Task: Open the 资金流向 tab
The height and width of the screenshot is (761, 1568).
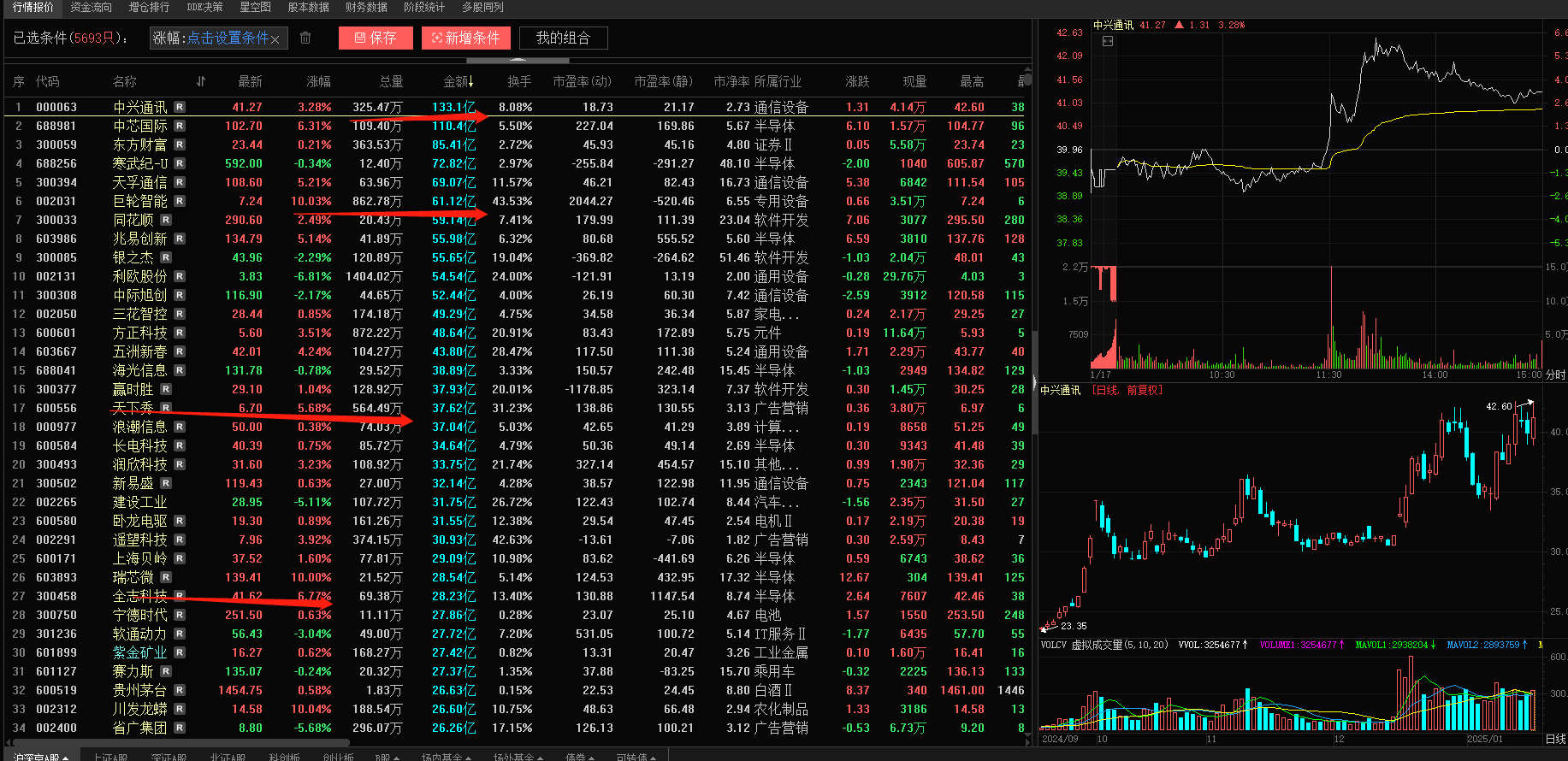Action: (91, 7)
